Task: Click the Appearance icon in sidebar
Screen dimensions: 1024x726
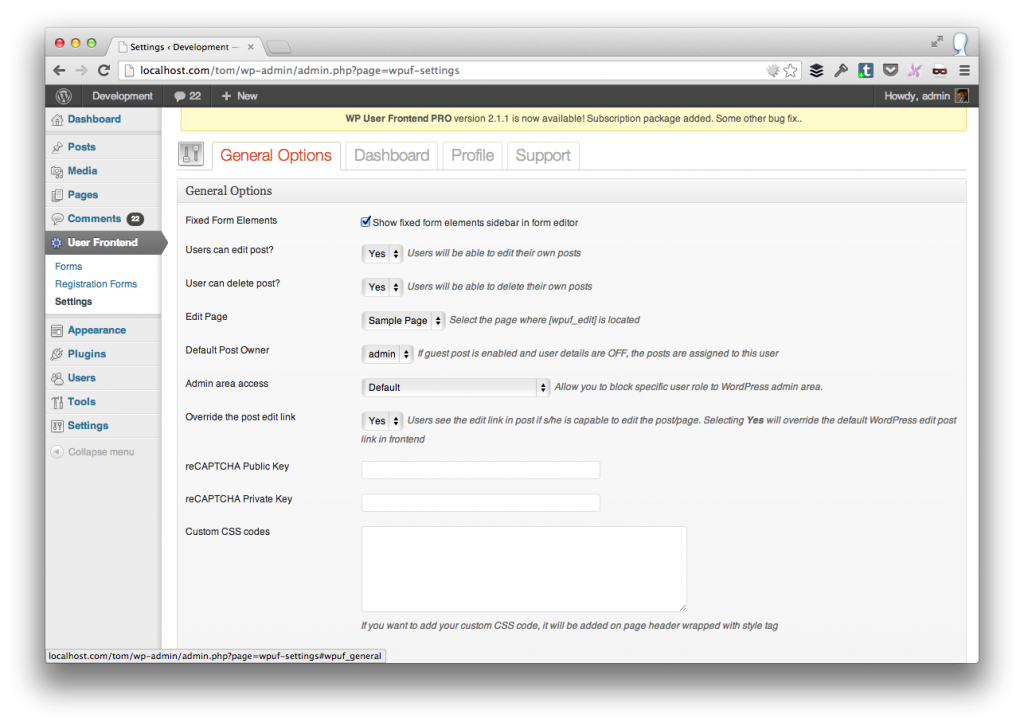Action: (x=57, y=330)
